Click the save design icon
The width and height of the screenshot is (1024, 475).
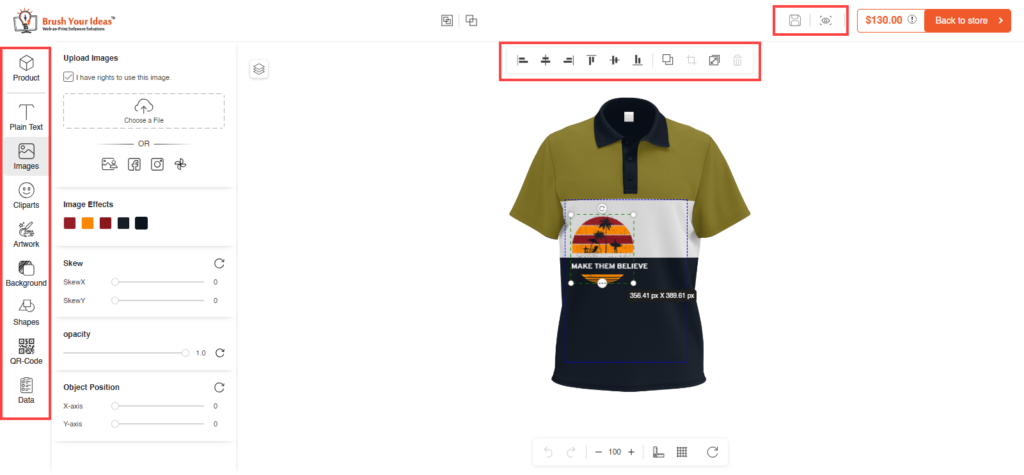pyautogui.click(x=795, y=20)
